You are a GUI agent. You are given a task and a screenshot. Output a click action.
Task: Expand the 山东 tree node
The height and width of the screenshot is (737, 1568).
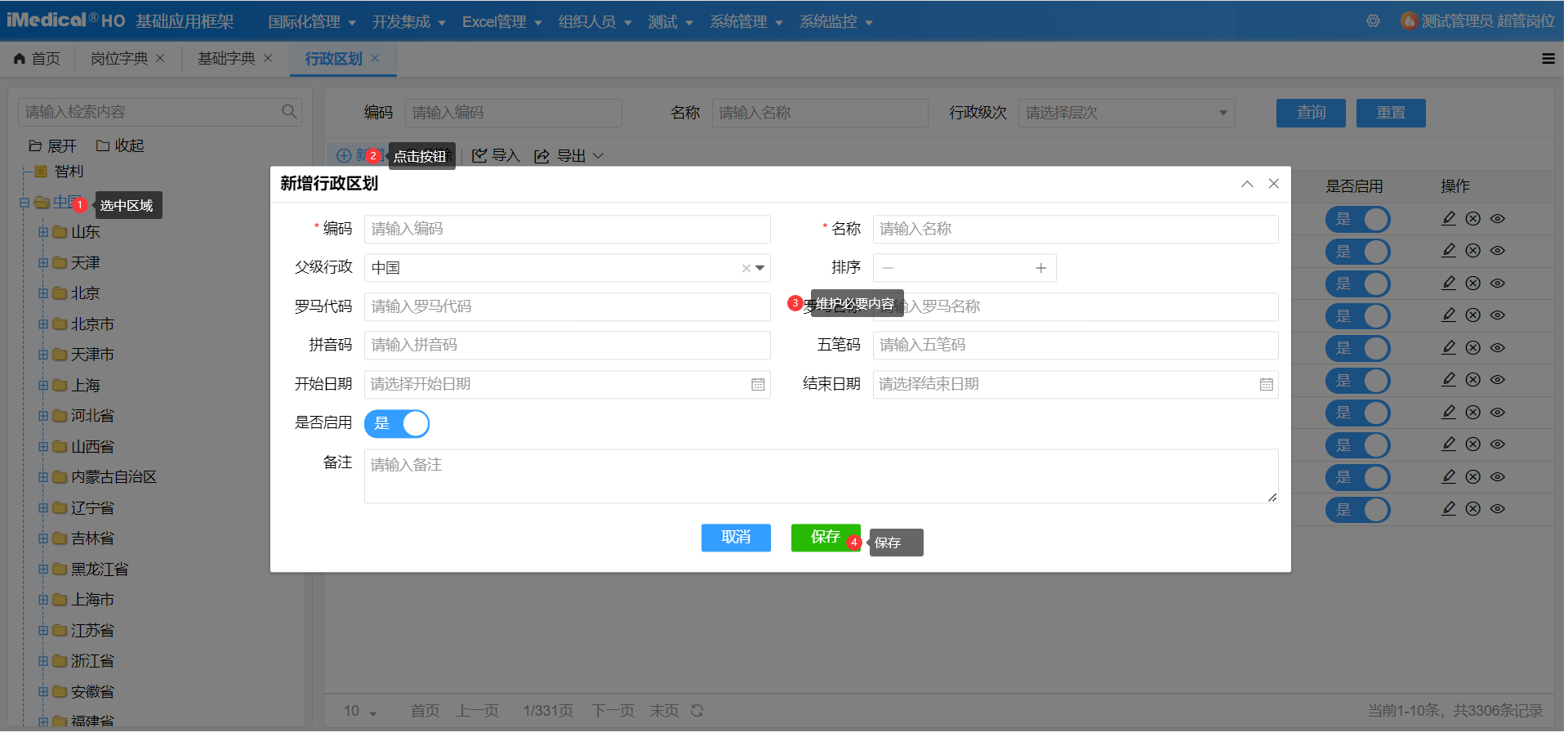tap(44, 231)
